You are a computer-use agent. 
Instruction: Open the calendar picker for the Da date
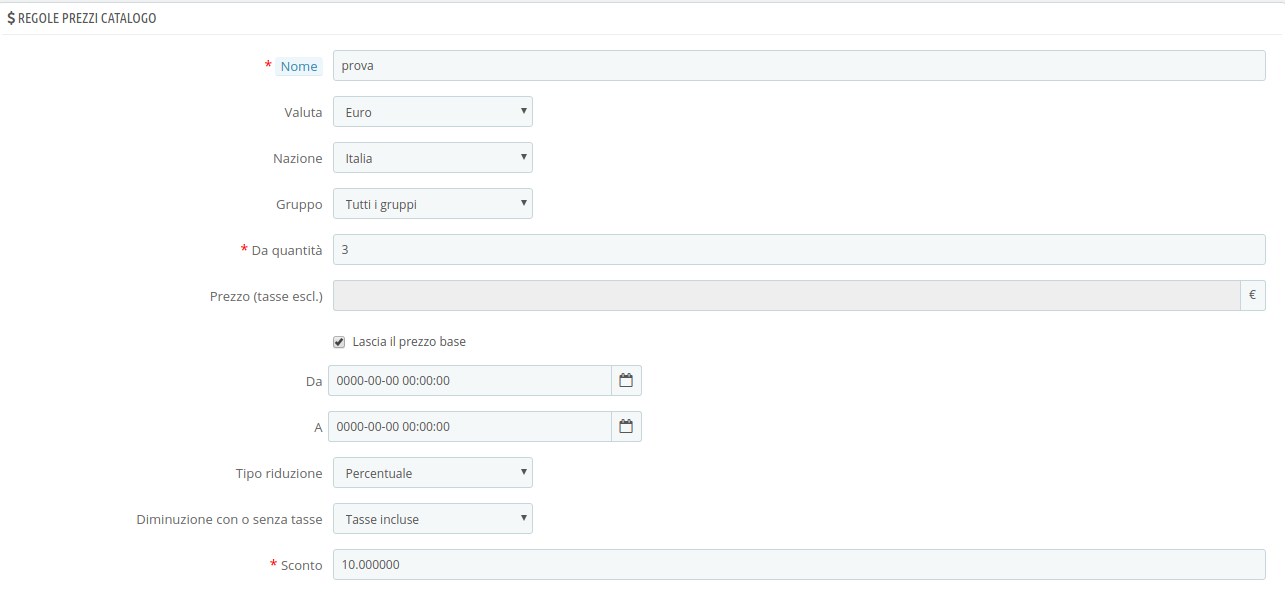[x=626, y=381]
